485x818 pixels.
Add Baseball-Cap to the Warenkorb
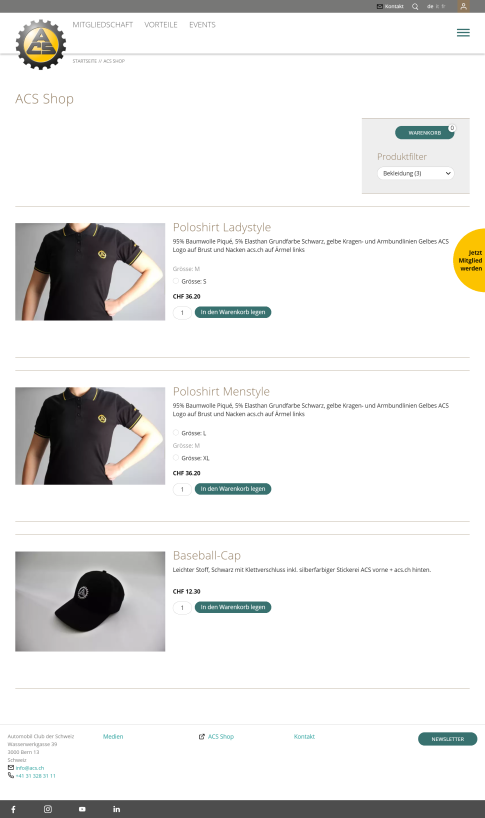(x=233, y=607)
